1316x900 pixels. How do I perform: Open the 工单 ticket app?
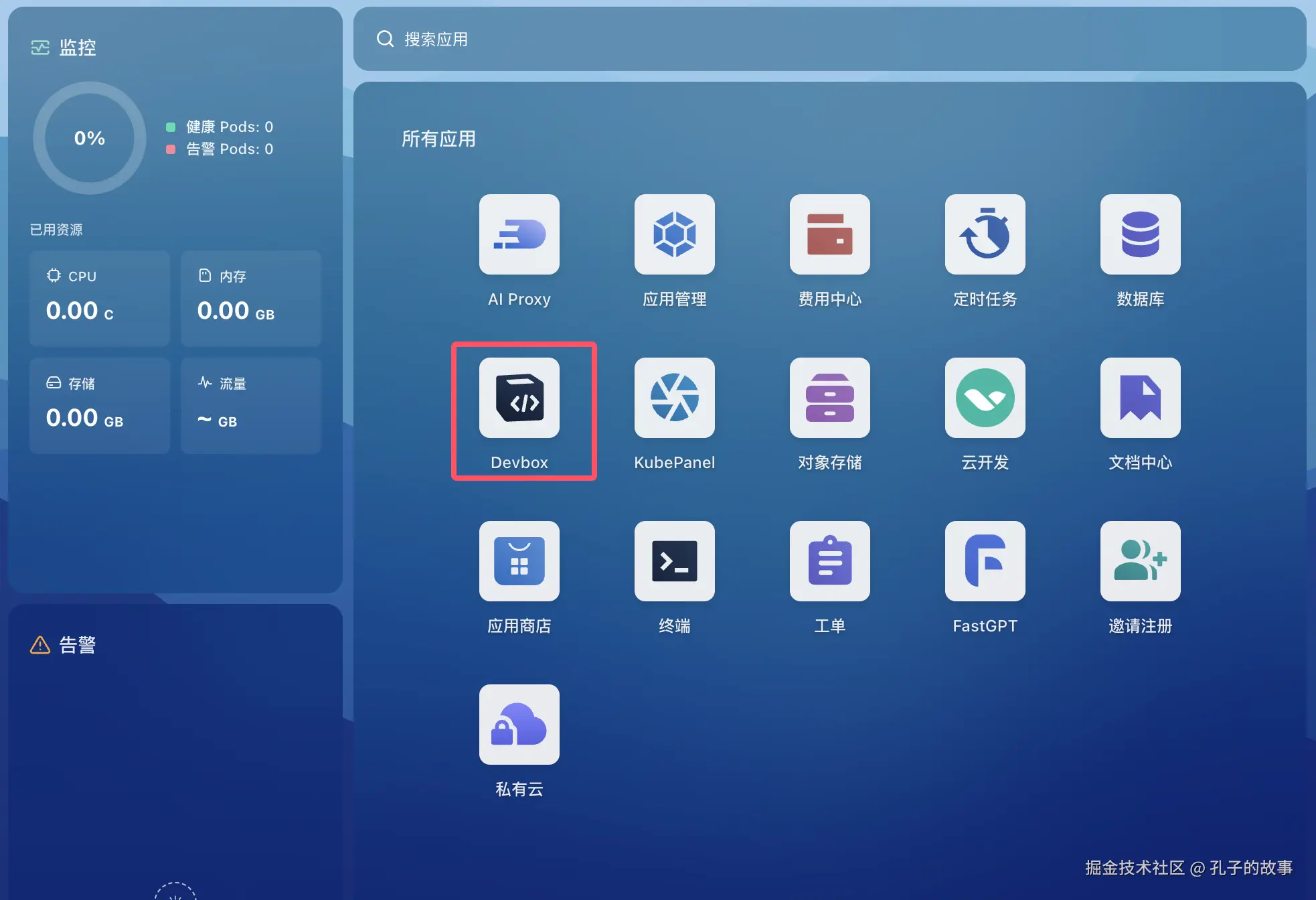(829, 561)
